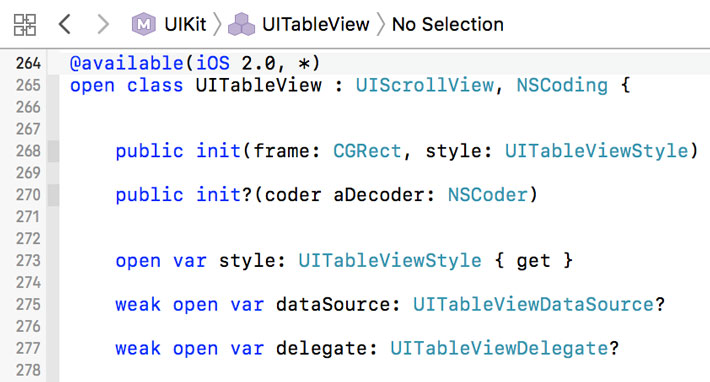Go back with the left arrow

pyautogui.click(x=65, y=24)
